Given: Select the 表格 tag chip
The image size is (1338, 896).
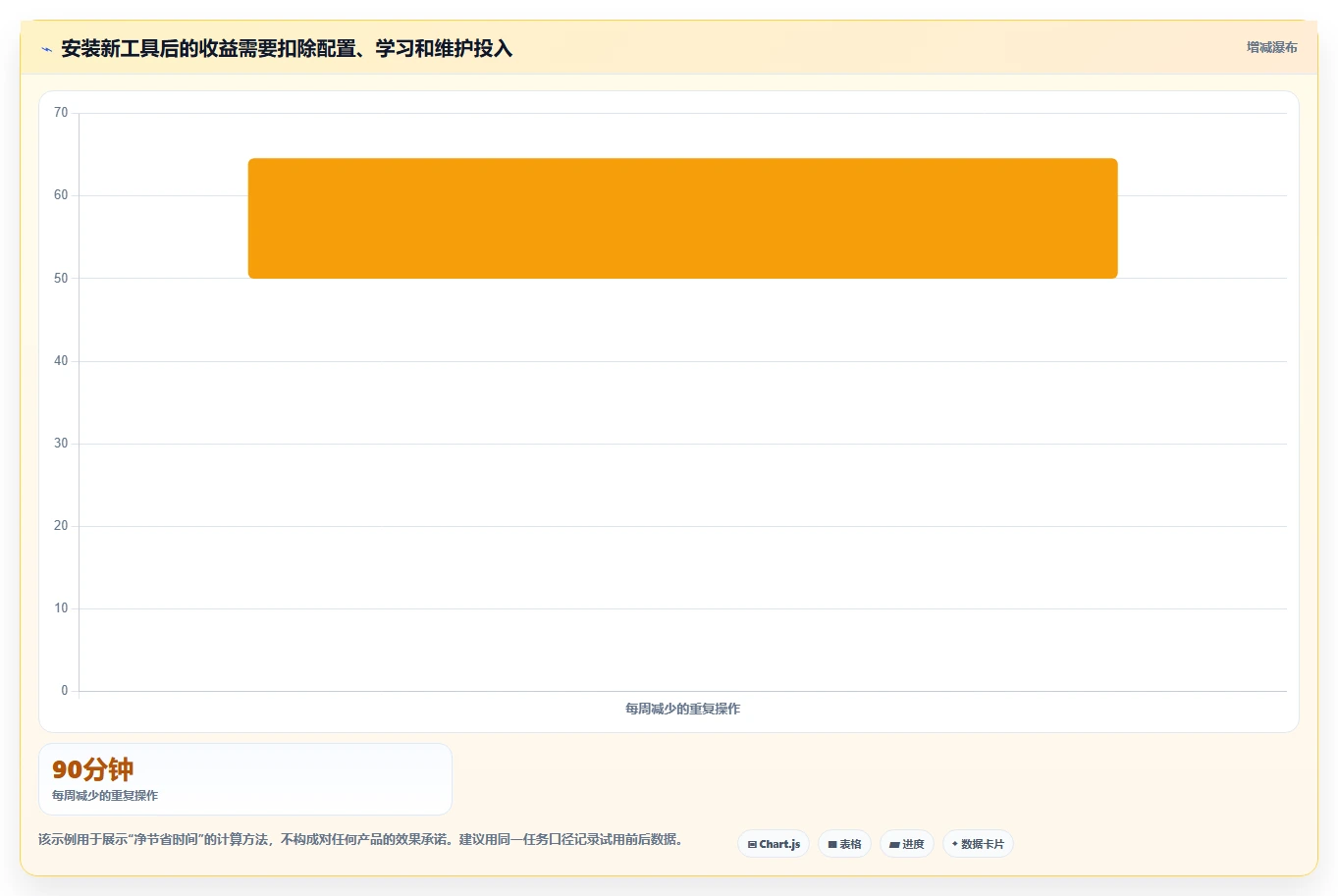Looking at the screenshot, I should (x=844, y=844).
